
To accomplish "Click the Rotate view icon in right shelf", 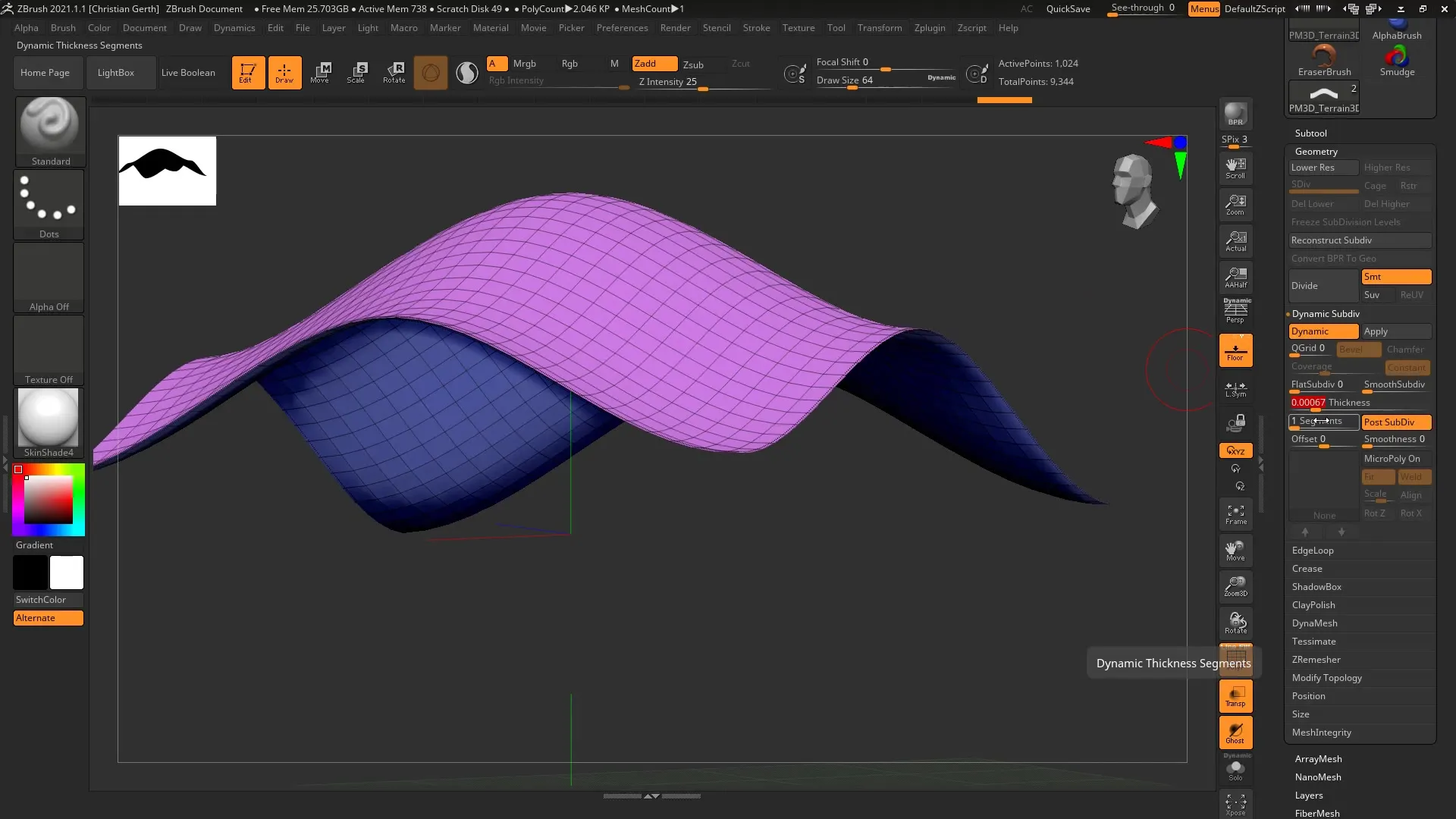I will (1236, 623).
